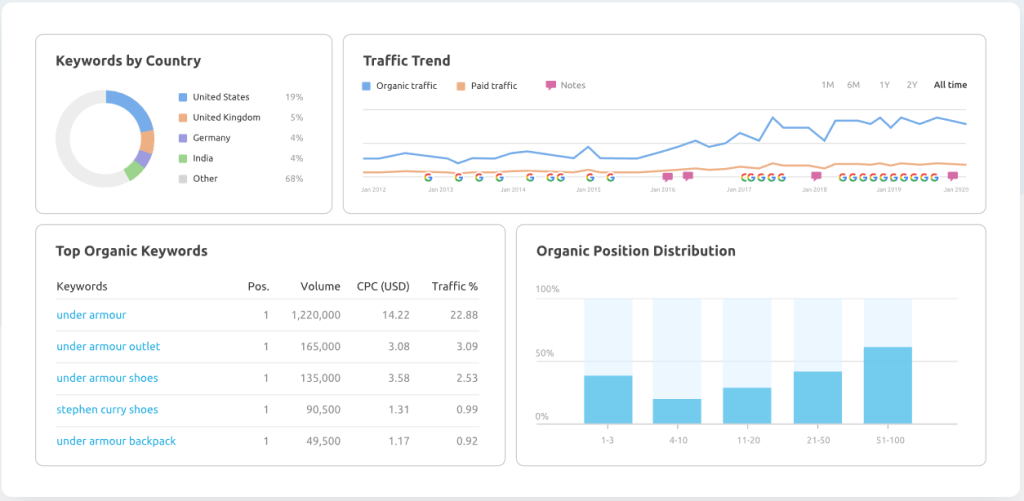Click the Germany label in country legend
Image resolution: width=1024 pixels, height=501 pixels.
[x=212, y=138]
